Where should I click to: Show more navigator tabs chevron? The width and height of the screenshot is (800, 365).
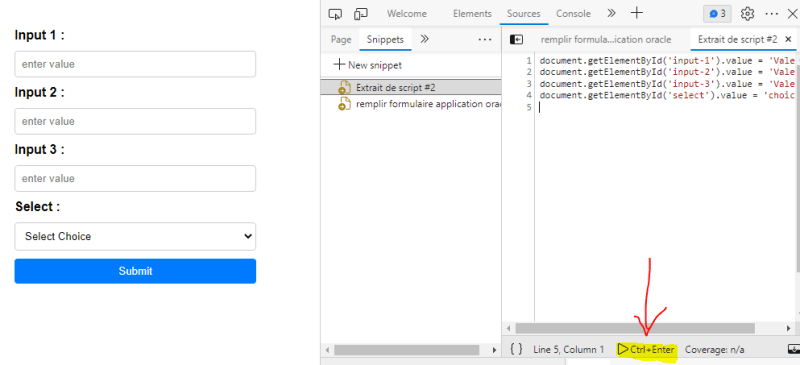click(424, 39)
